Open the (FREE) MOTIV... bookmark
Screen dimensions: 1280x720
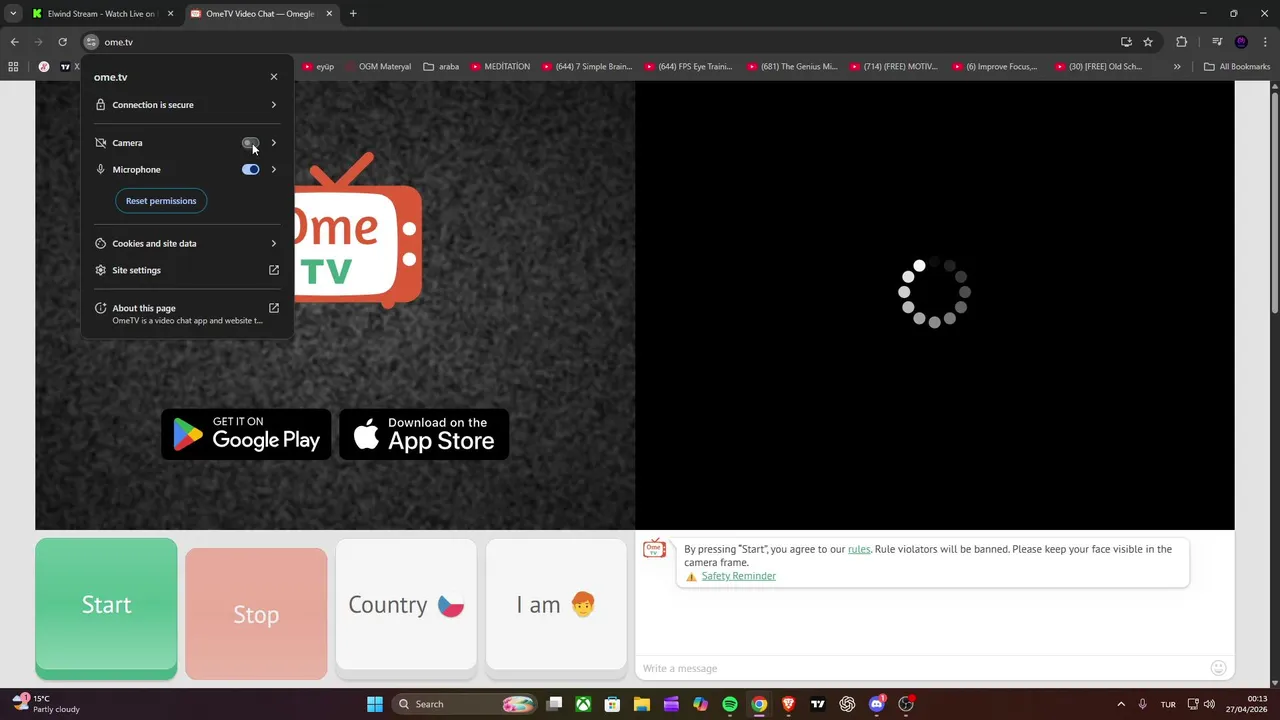coord(894,67)
